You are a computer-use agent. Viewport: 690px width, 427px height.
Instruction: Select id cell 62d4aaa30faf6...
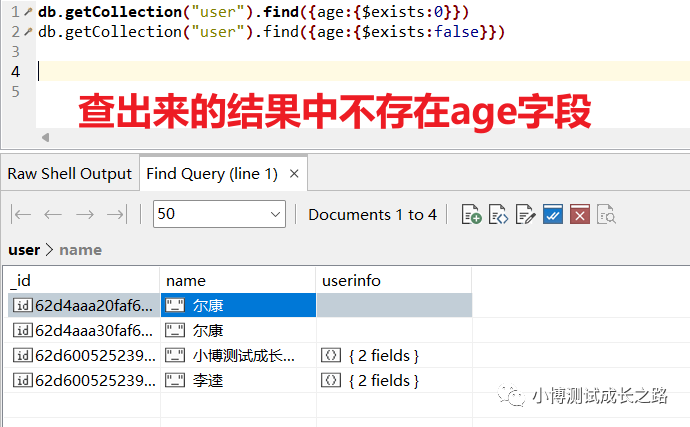(x=84, y=330)
